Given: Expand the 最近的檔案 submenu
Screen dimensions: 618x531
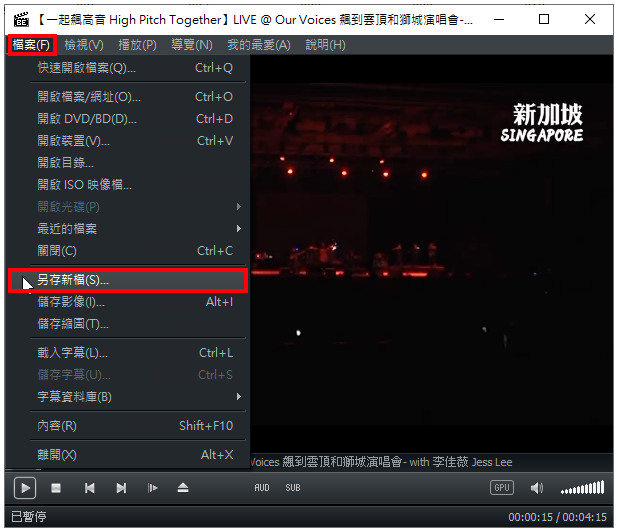Looking at the screenshot, I should point(129,229).
